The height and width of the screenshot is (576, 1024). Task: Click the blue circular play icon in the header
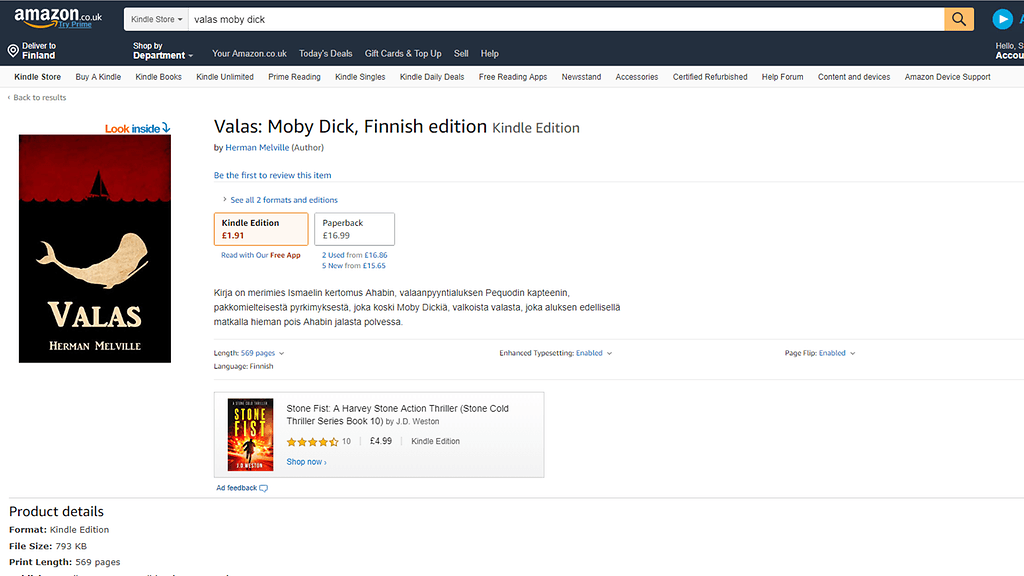coord(1003,17)
